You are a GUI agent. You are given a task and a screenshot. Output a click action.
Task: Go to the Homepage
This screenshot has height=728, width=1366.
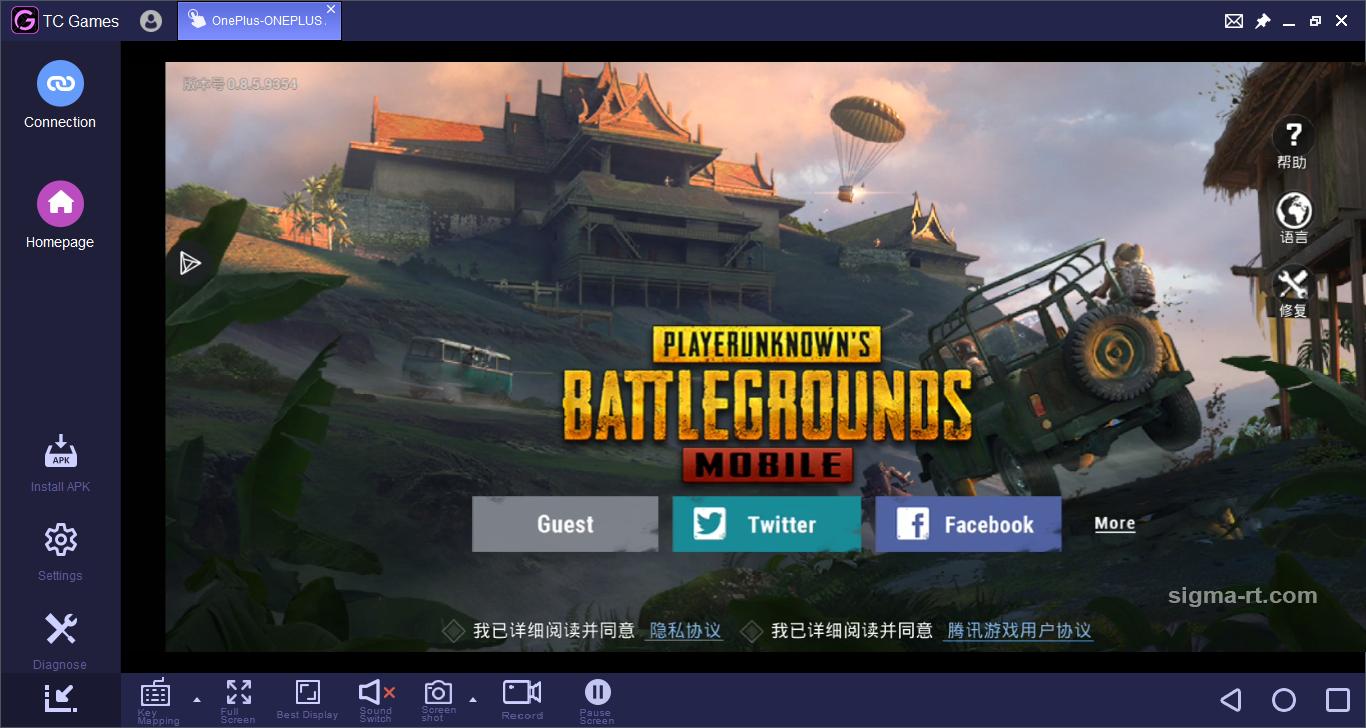click(60, 215)
